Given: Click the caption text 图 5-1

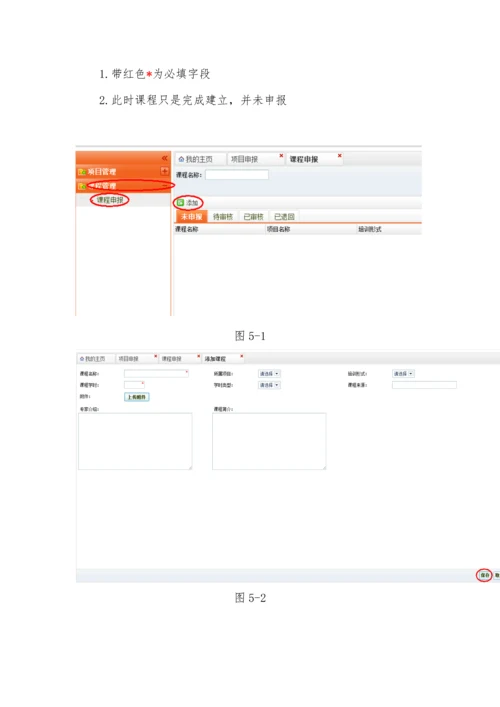Looking at the screenshot, I should pos(250,336).
